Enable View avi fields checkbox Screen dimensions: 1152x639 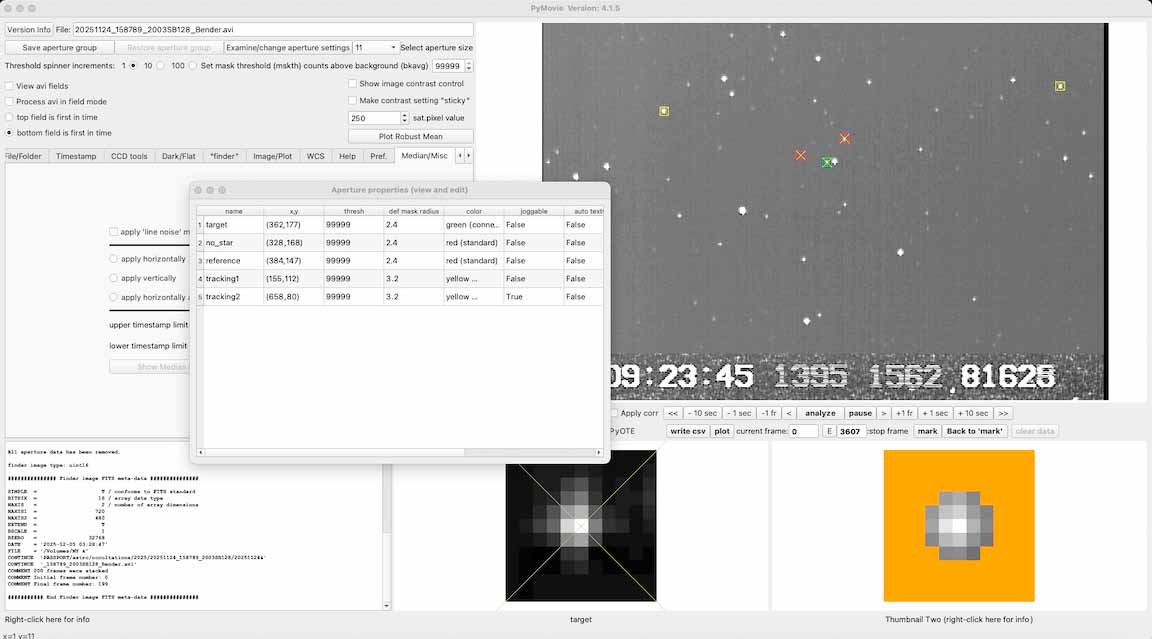point(9,86)
